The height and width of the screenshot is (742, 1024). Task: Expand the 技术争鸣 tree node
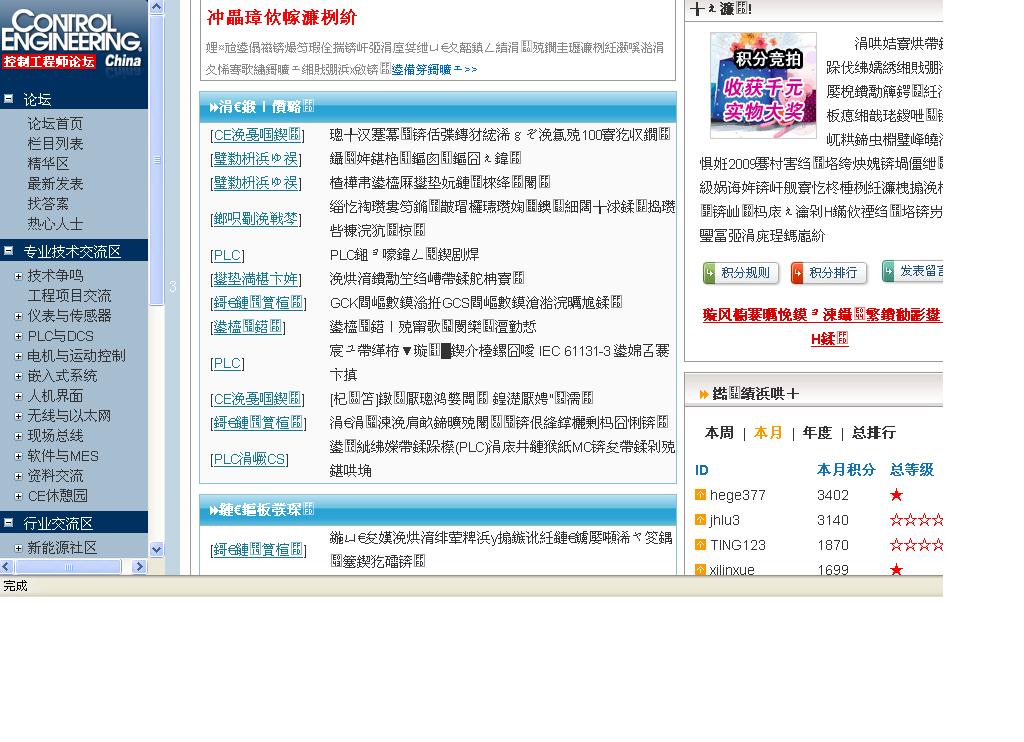[18, 276]
